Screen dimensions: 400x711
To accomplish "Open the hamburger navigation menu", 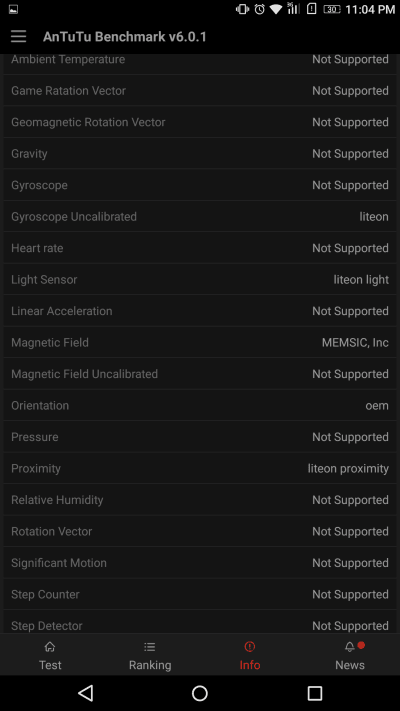I will (x=19, y=37).
